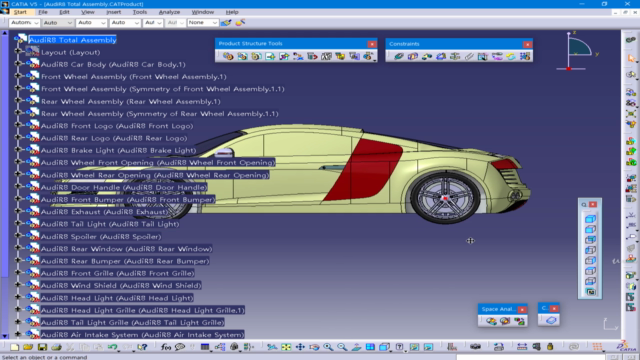
Task: Click the Zoom In magnifier icon
Action: [328, 347]
